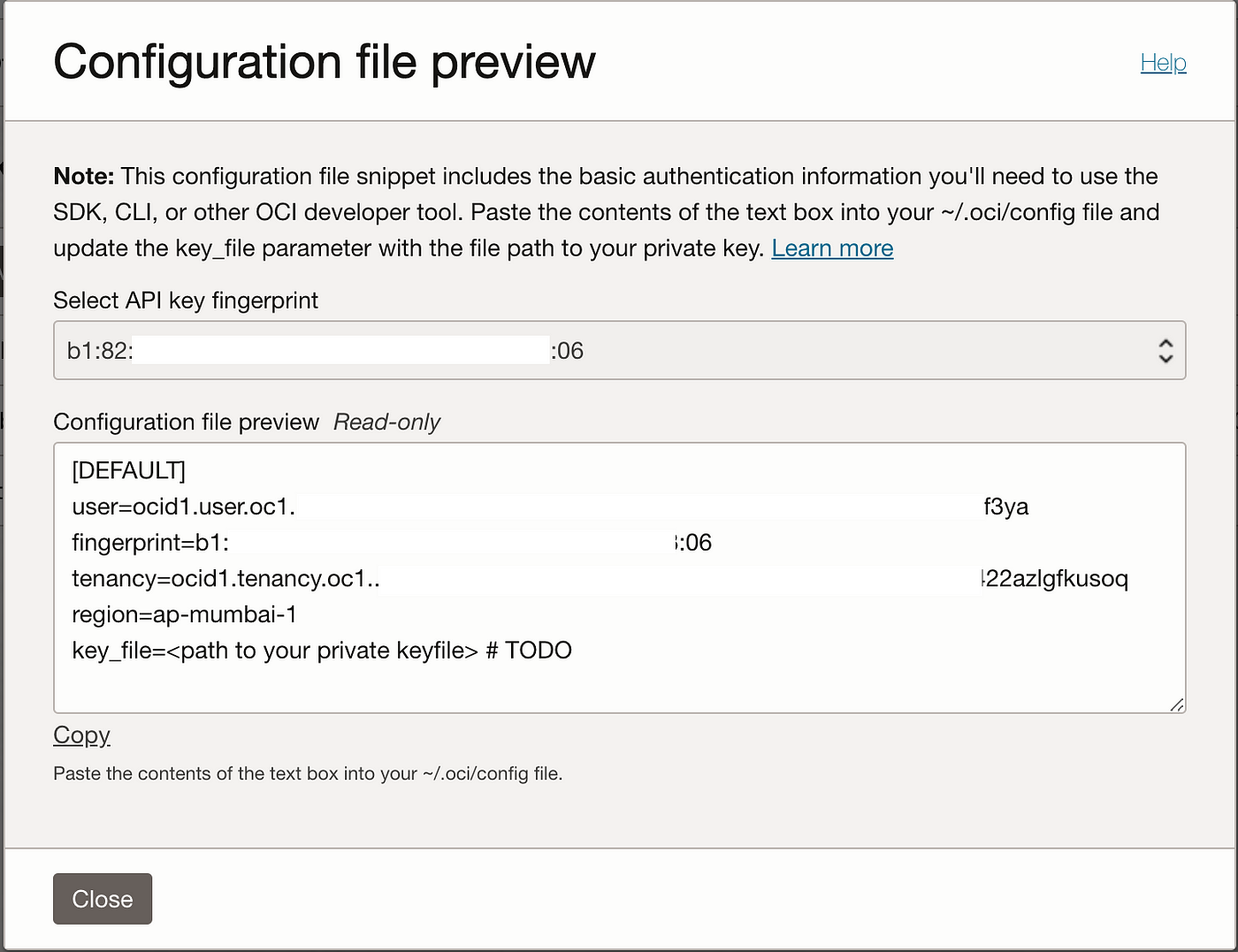
Task: Click the region=ap-mumbai-1 line
Action: [185, 614]
